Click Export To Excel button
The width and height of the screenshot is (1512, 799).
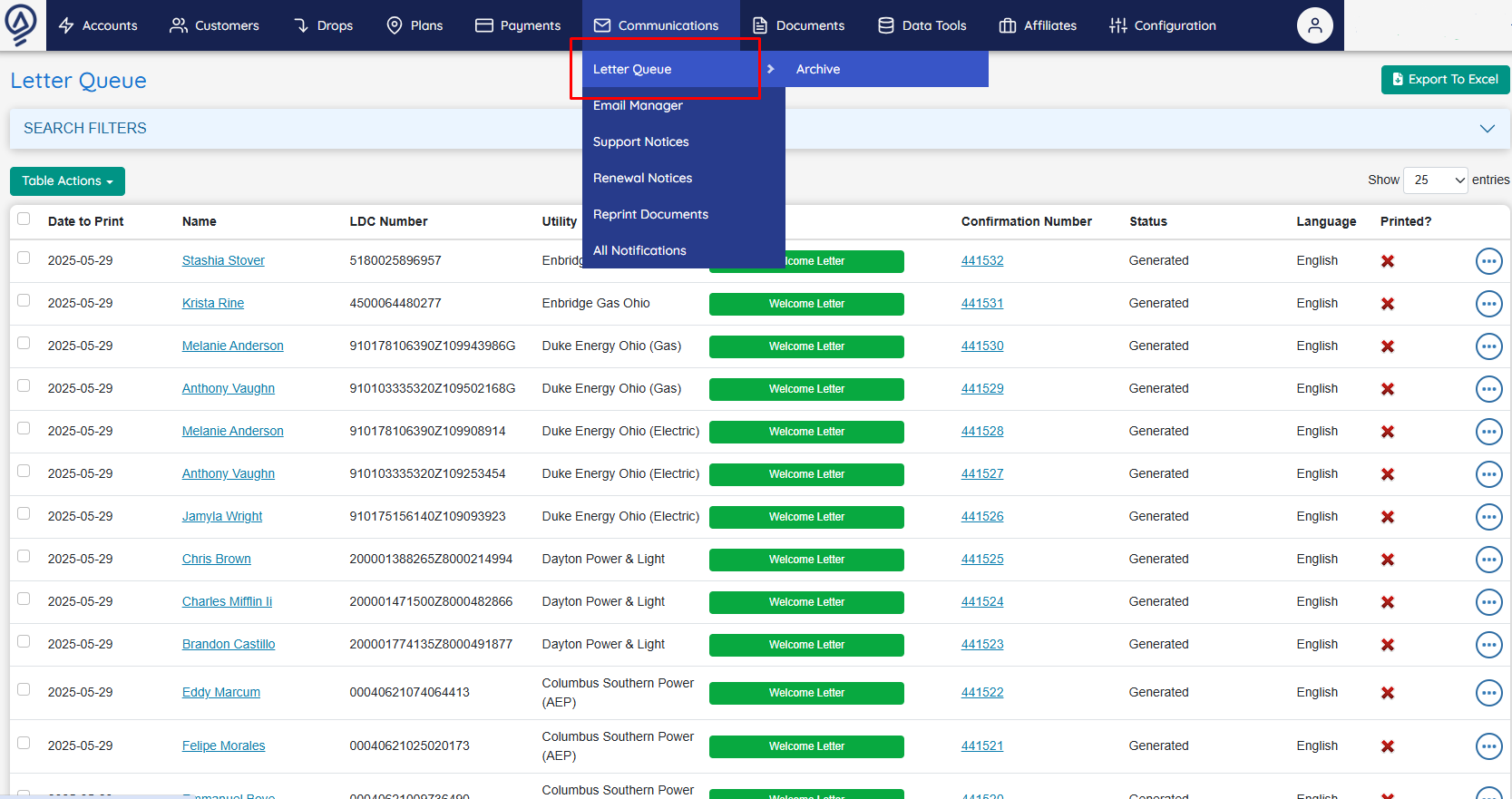[1445, 80]
